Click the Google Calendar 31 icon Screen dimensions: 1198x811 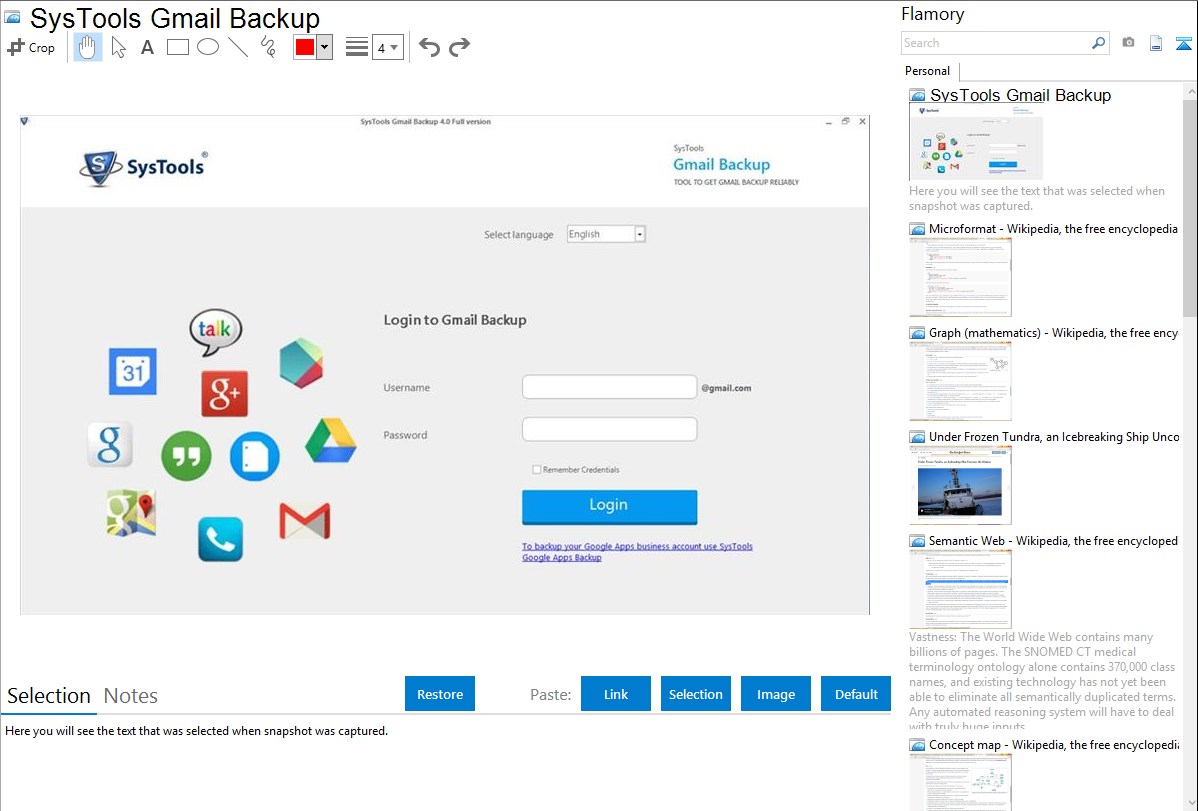pos(133,371)
